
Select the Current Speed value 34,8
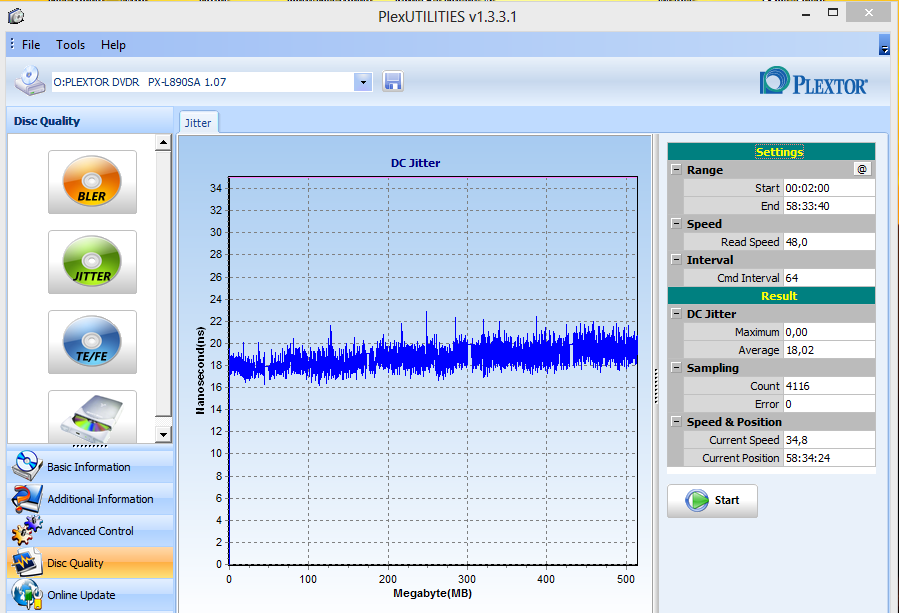(x=829, y=440)
